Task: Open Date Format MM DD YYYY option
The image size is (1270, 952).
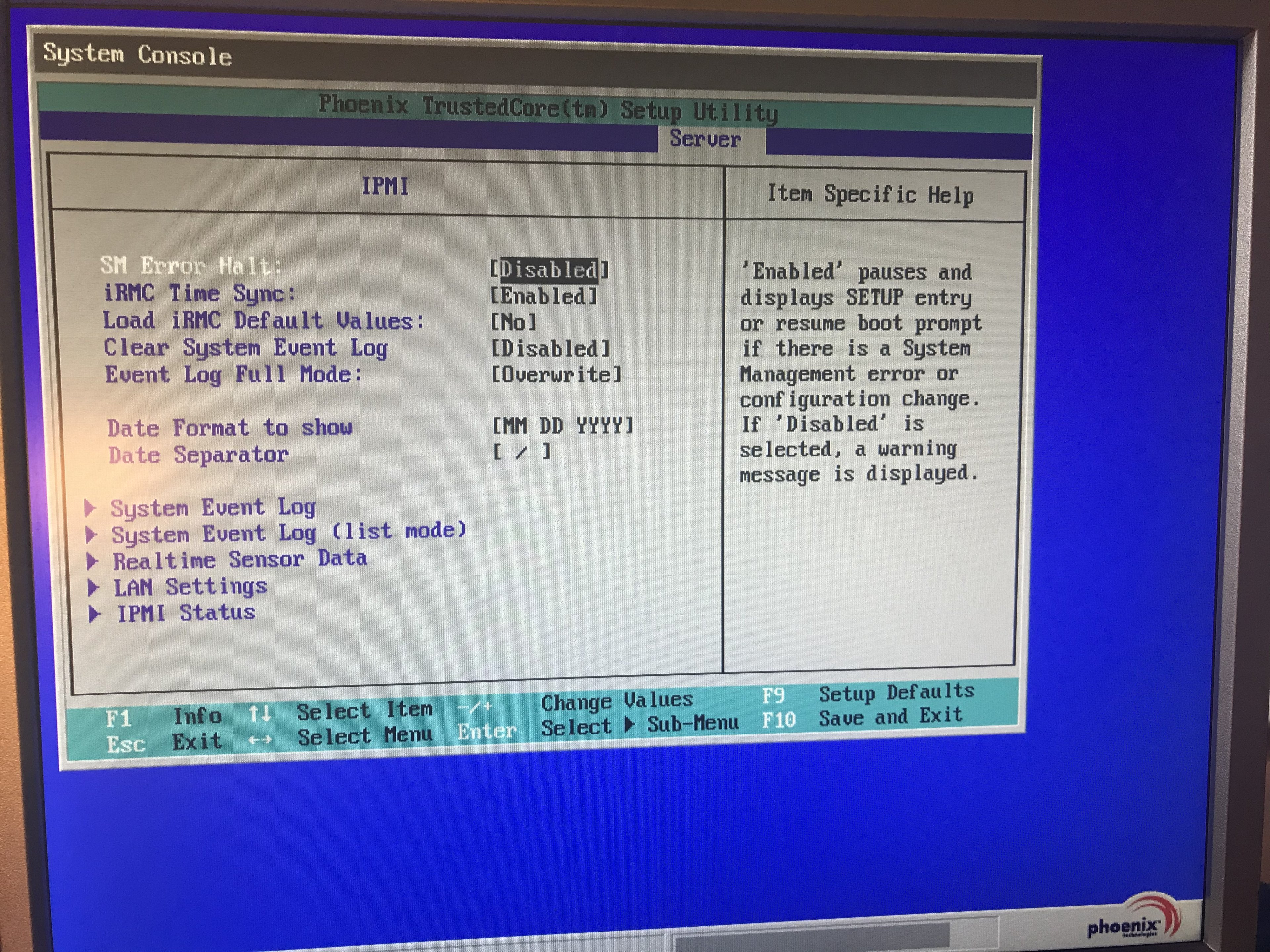Action: 563,426
